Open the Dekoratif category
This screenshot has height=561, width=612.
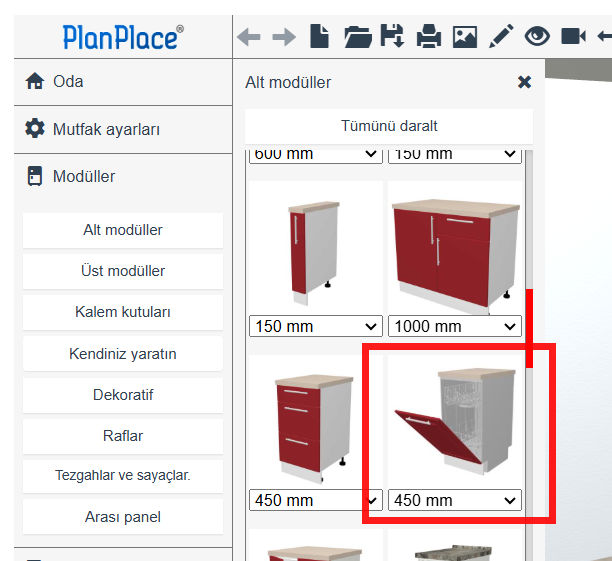coord(123,395)
